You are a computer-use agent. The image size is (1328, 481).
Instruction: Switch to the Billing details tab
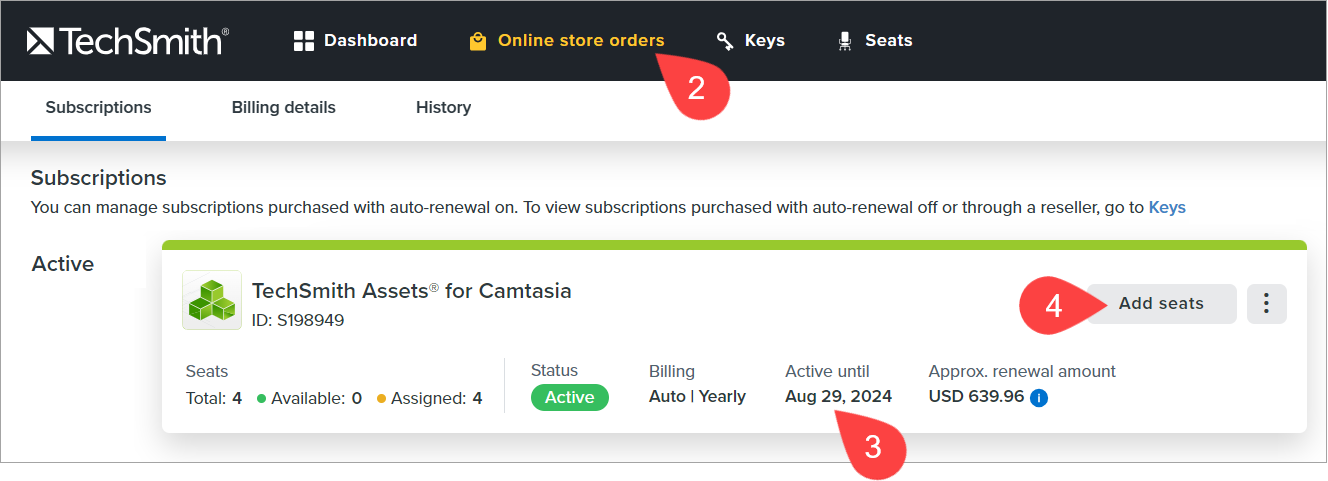pos(284,108)
